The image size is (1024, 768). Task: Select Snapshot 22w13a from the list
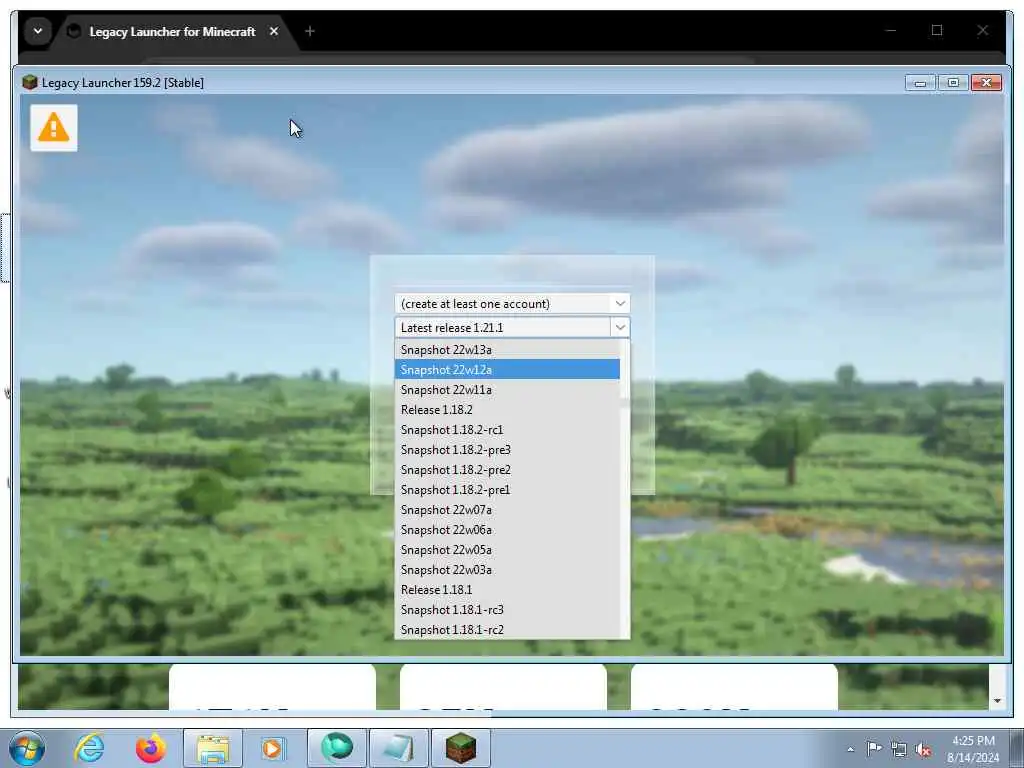507,349
